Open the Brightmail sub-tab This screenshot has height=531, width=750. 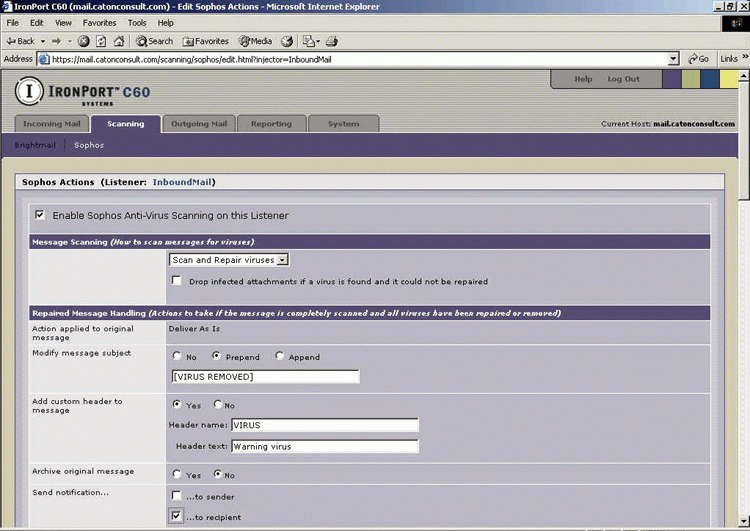35,145
